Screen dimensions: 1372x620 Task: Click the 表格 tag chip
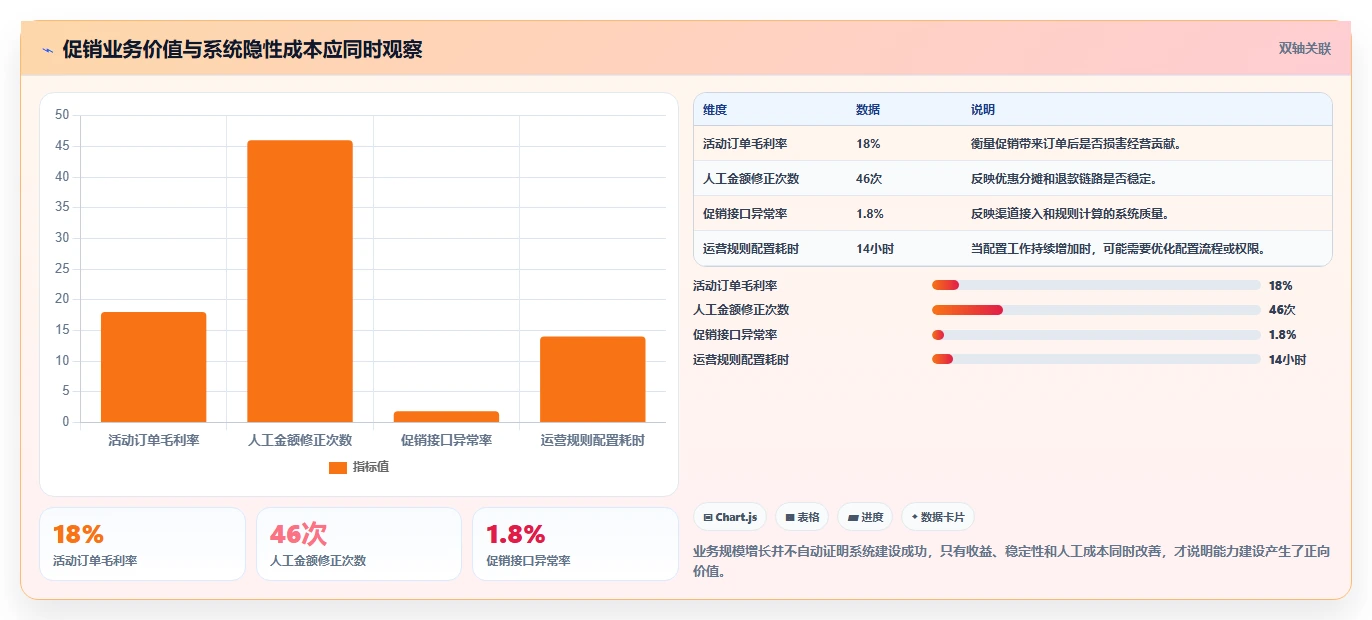point(802,517)
